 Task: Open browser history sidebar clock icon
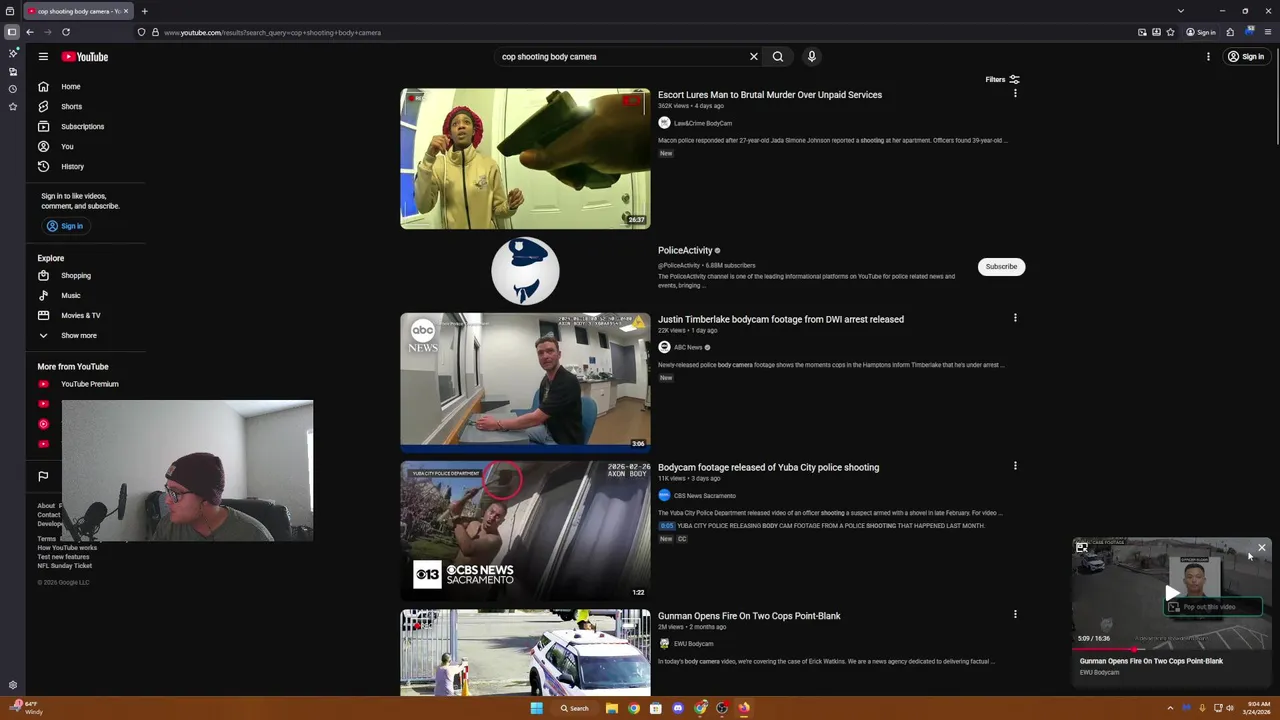(x=12, y=89)
